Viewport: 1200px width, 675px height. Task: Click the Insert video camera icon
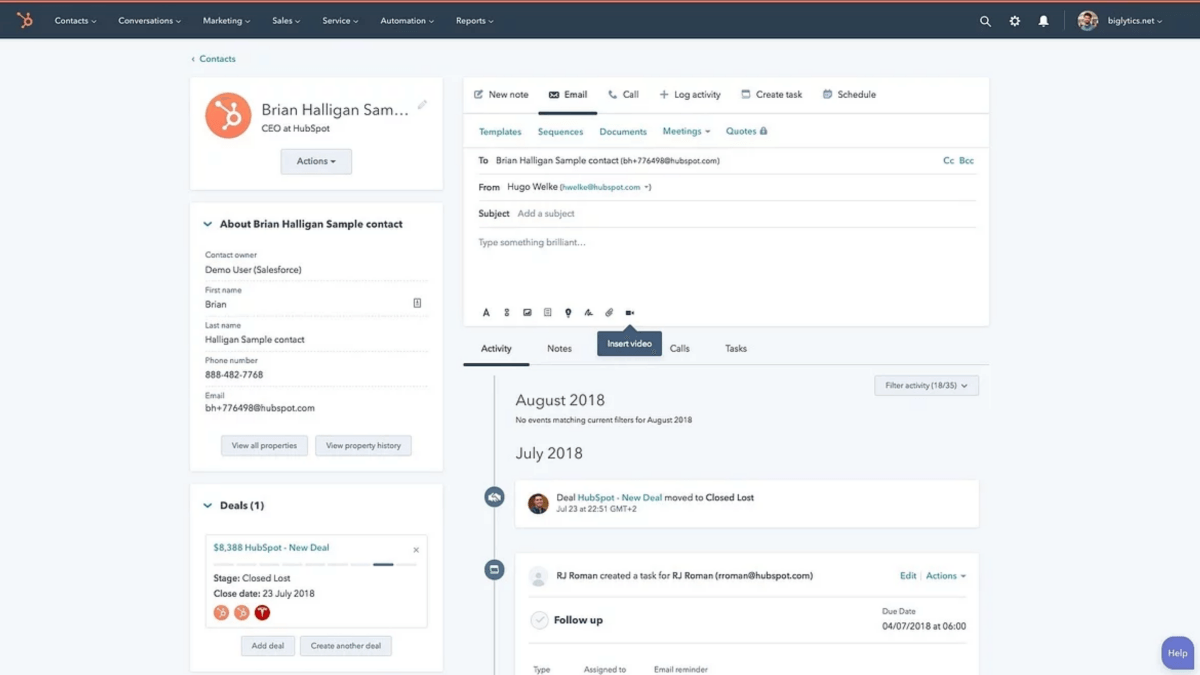point(630,313)
